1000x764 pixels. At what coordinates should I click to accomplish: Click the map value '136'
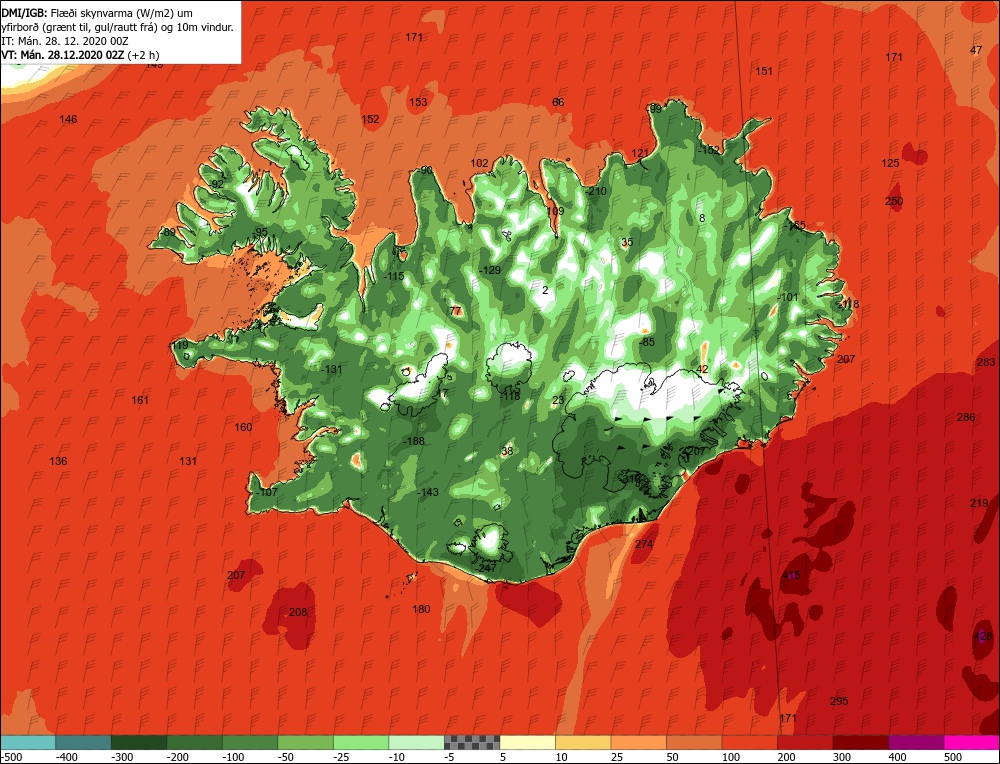click(58, 461)
